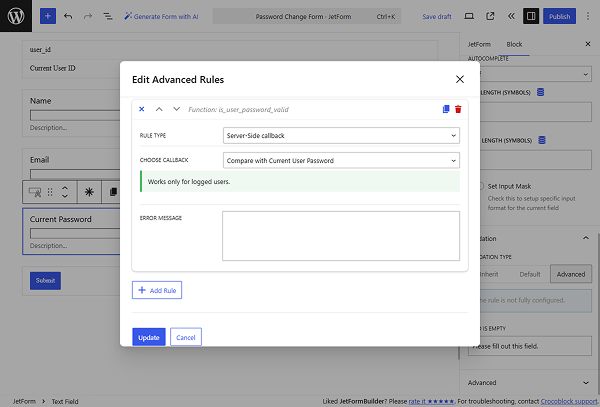Viewport: 600px width, 407px height.
Task: Click the view in new tab icon
Action: [490, 16]
